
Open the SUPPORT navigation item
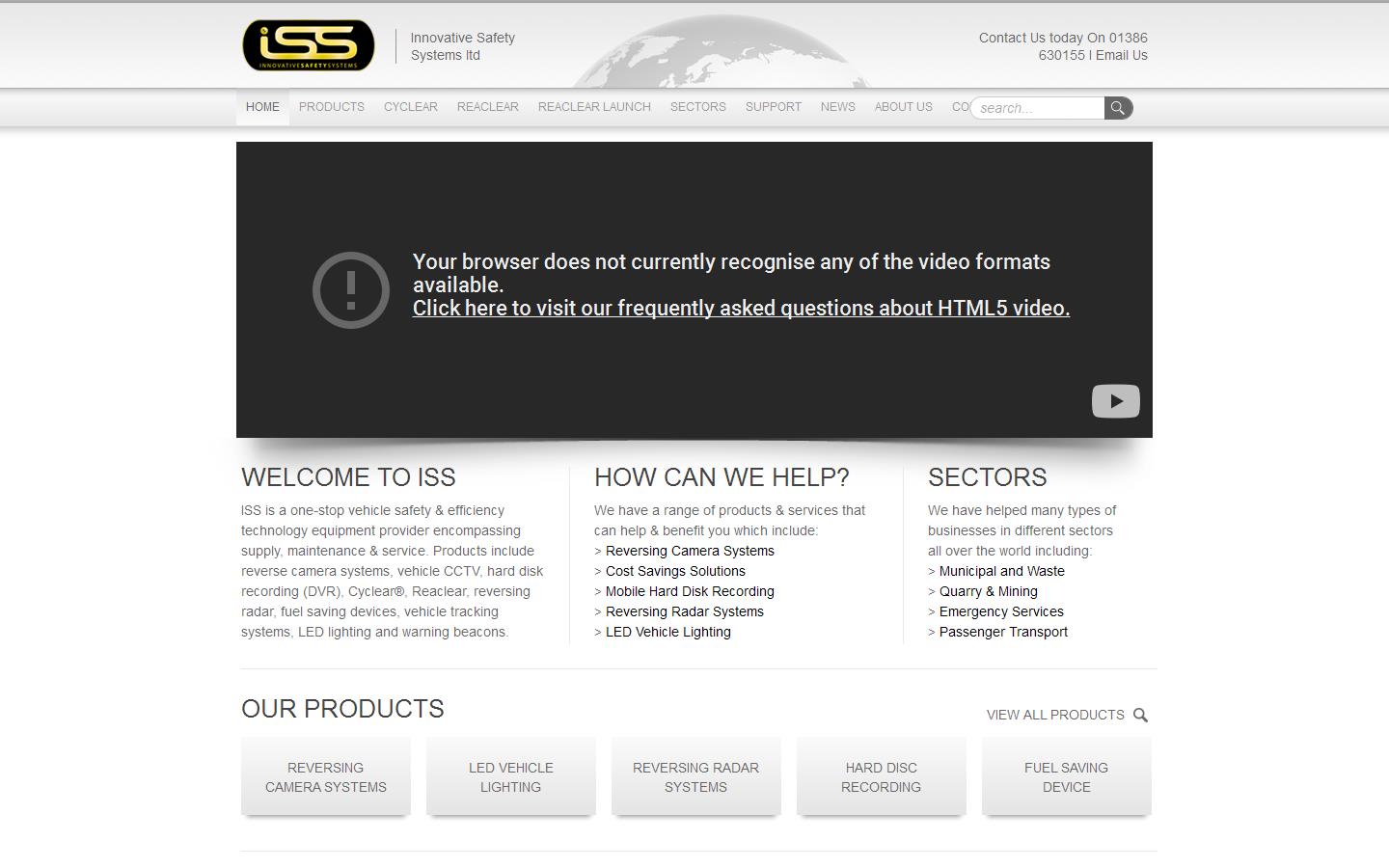[x=773, y=107]
